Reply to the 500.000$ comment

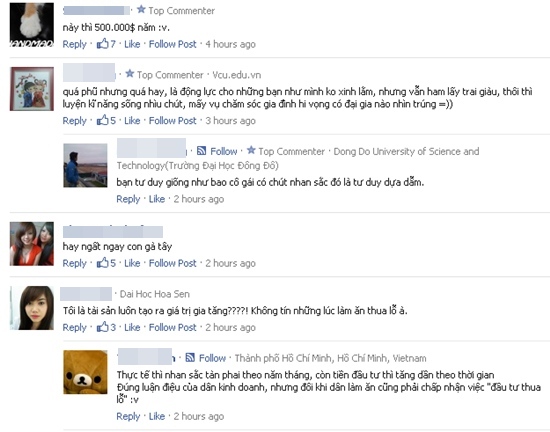74,44
